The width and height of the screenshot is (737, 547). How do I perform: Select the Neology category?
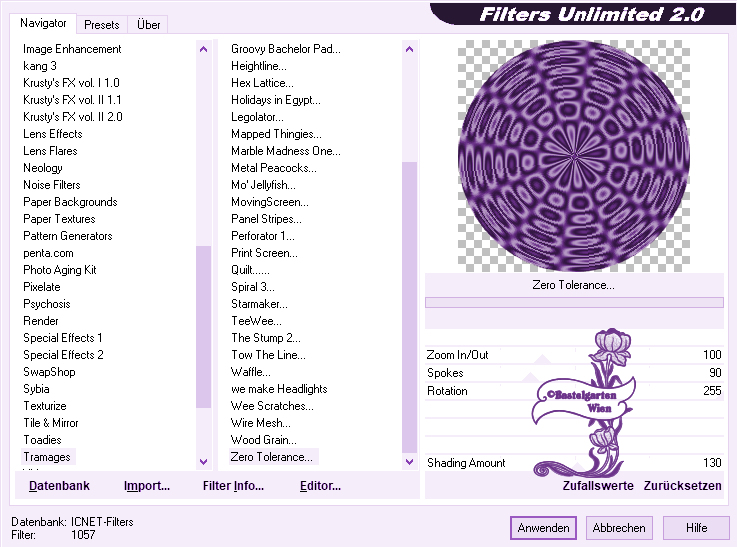[x=43, y=168]
